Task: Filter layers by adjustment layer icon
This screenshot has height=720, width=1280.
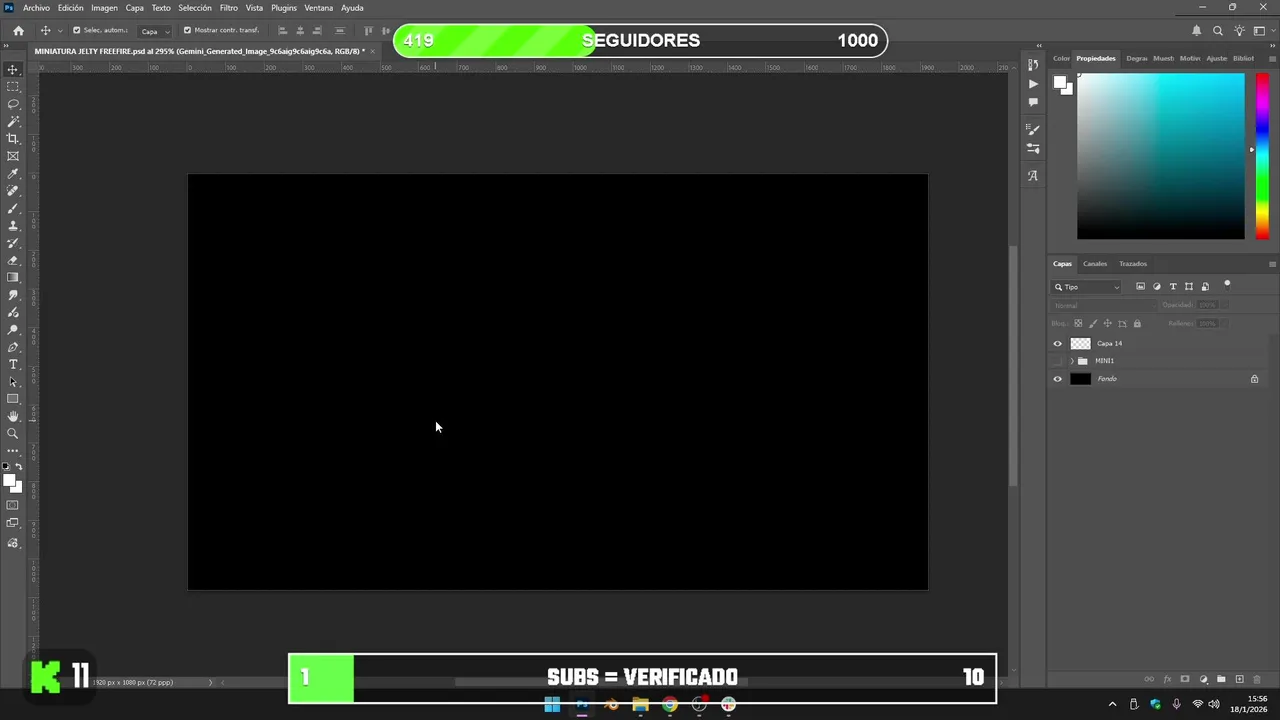Action: (x=1157, y=287)
